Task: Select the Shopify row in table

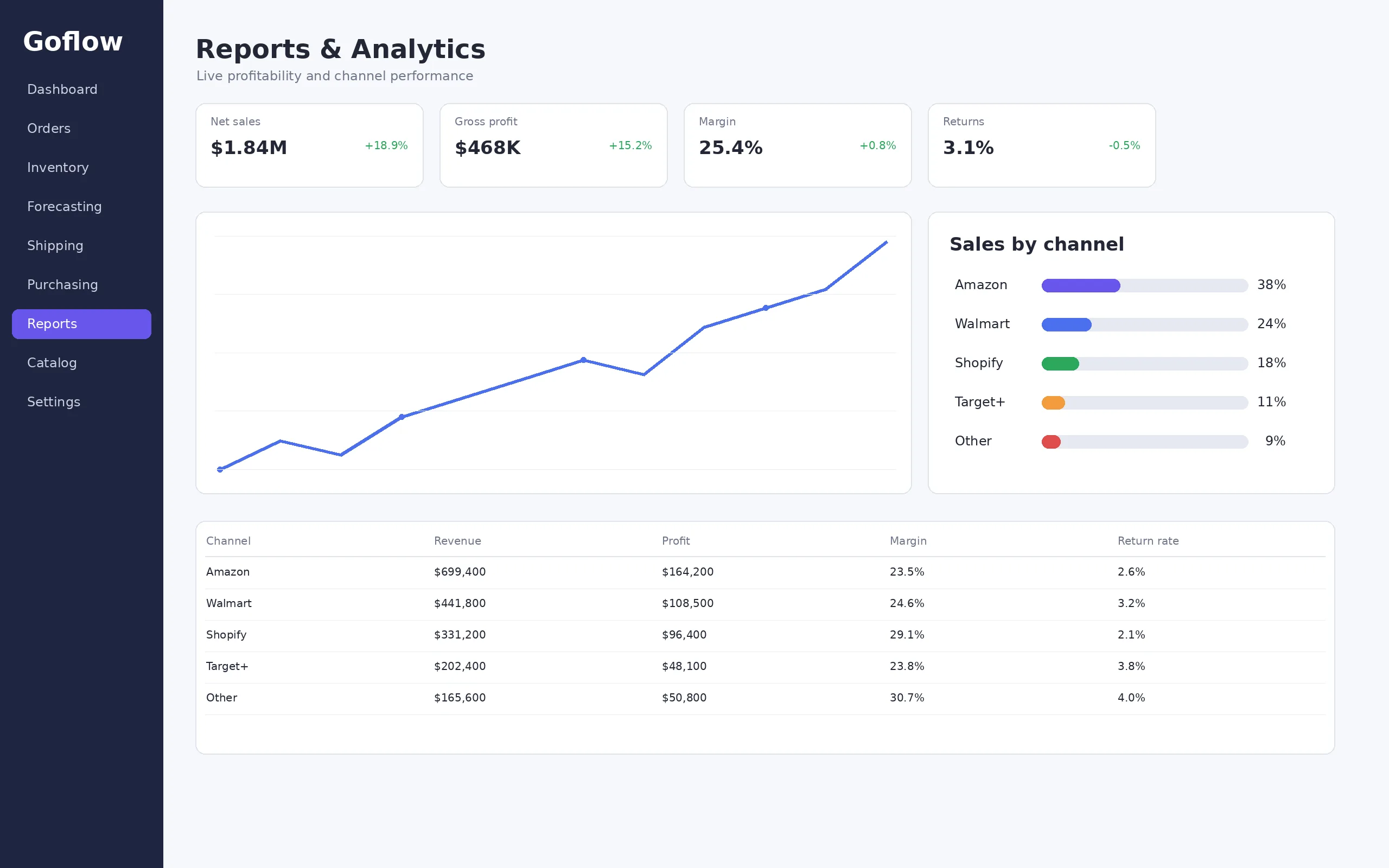Action: pyautogui.click(x=765, y=635)
